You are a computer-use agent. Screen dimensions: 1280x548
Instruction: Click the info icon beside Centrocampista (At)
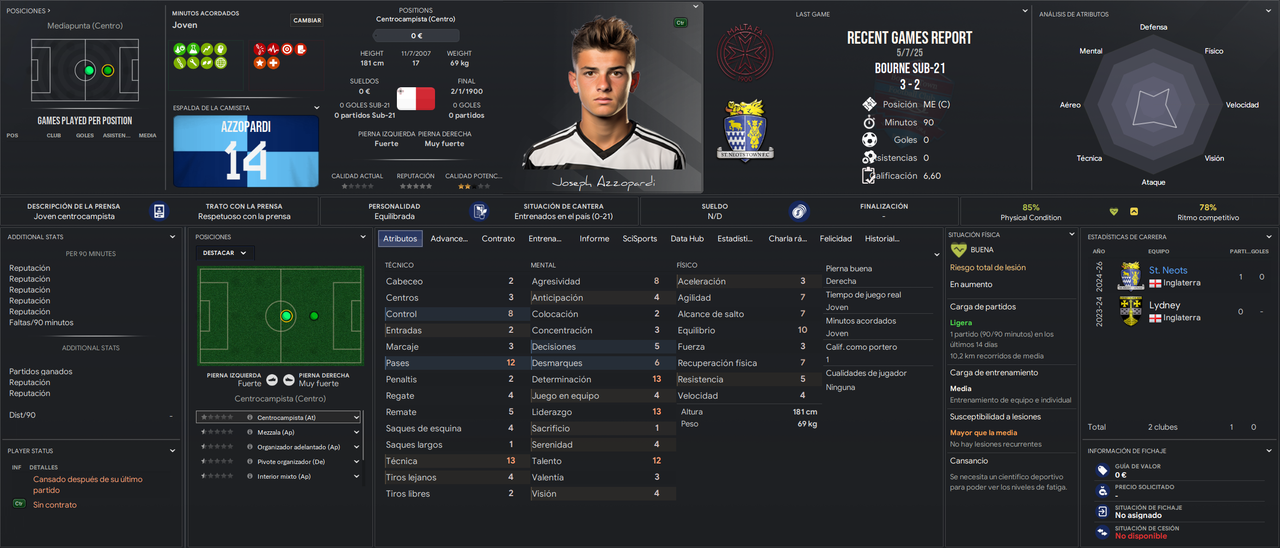tap(249, 417)
